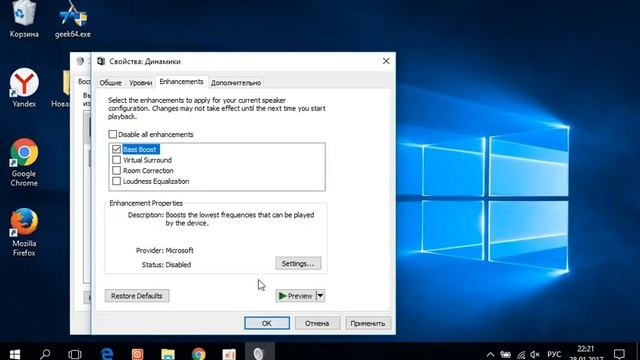Click the Отмена cancel button
The image size is (640, 360).
click(317, 323)
